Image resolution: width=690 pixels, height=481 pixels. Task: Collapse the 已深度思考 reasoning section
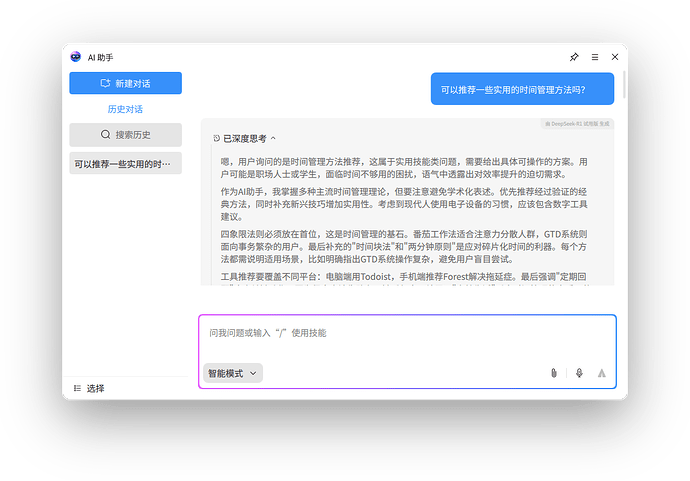pyautogui.click(x=273, y=139)
